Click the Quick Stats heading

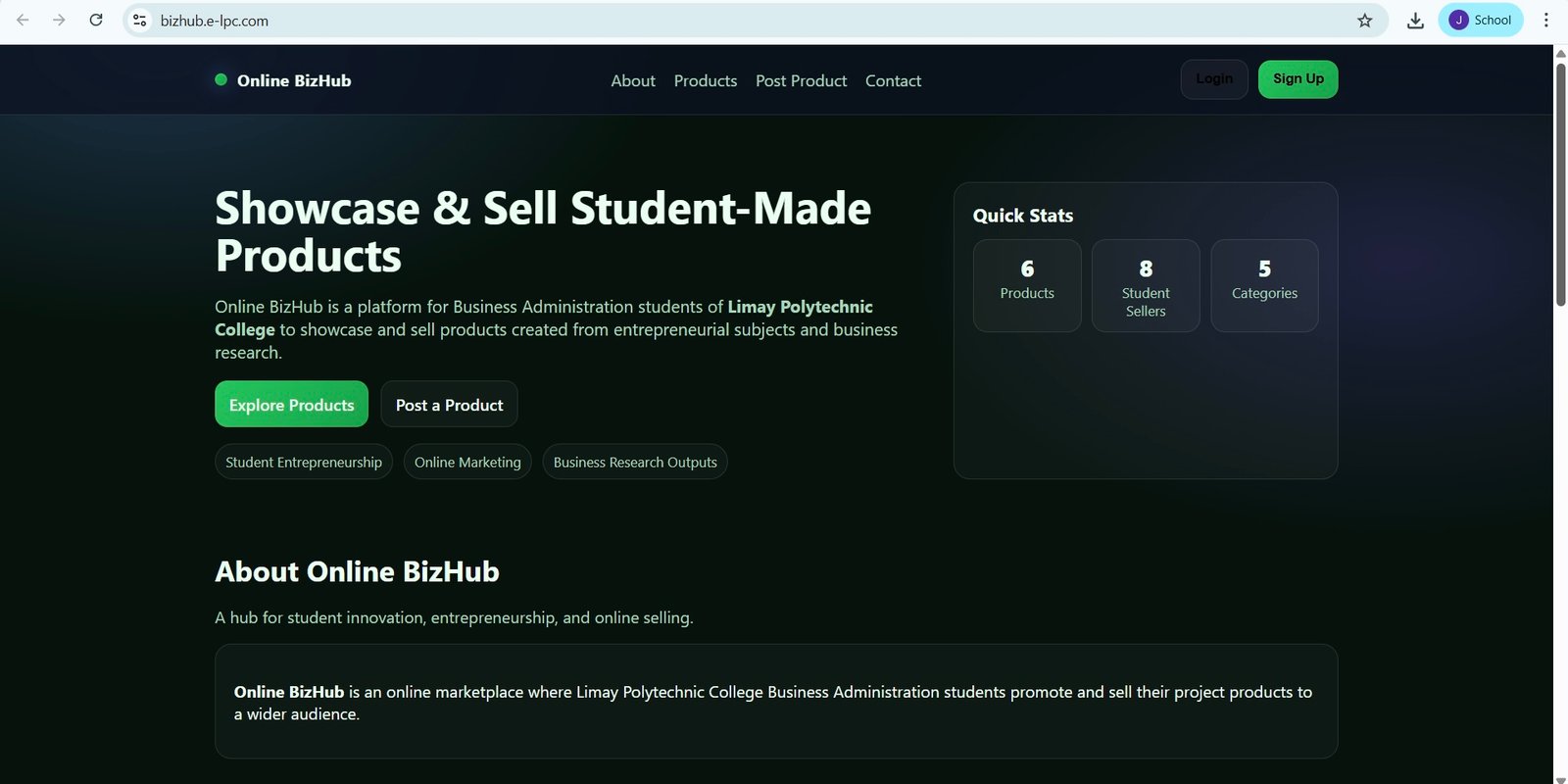pyautogui.click(x=1023, y=216)
